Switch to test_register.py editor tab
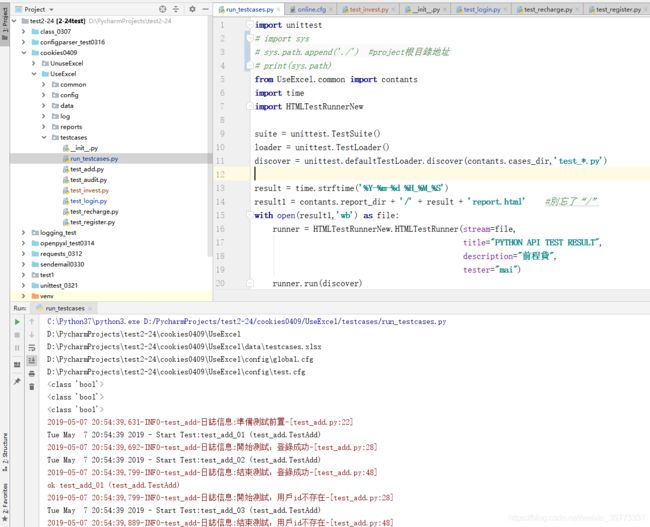Screen dimensions: 650x527 click(x=615, y=9)
